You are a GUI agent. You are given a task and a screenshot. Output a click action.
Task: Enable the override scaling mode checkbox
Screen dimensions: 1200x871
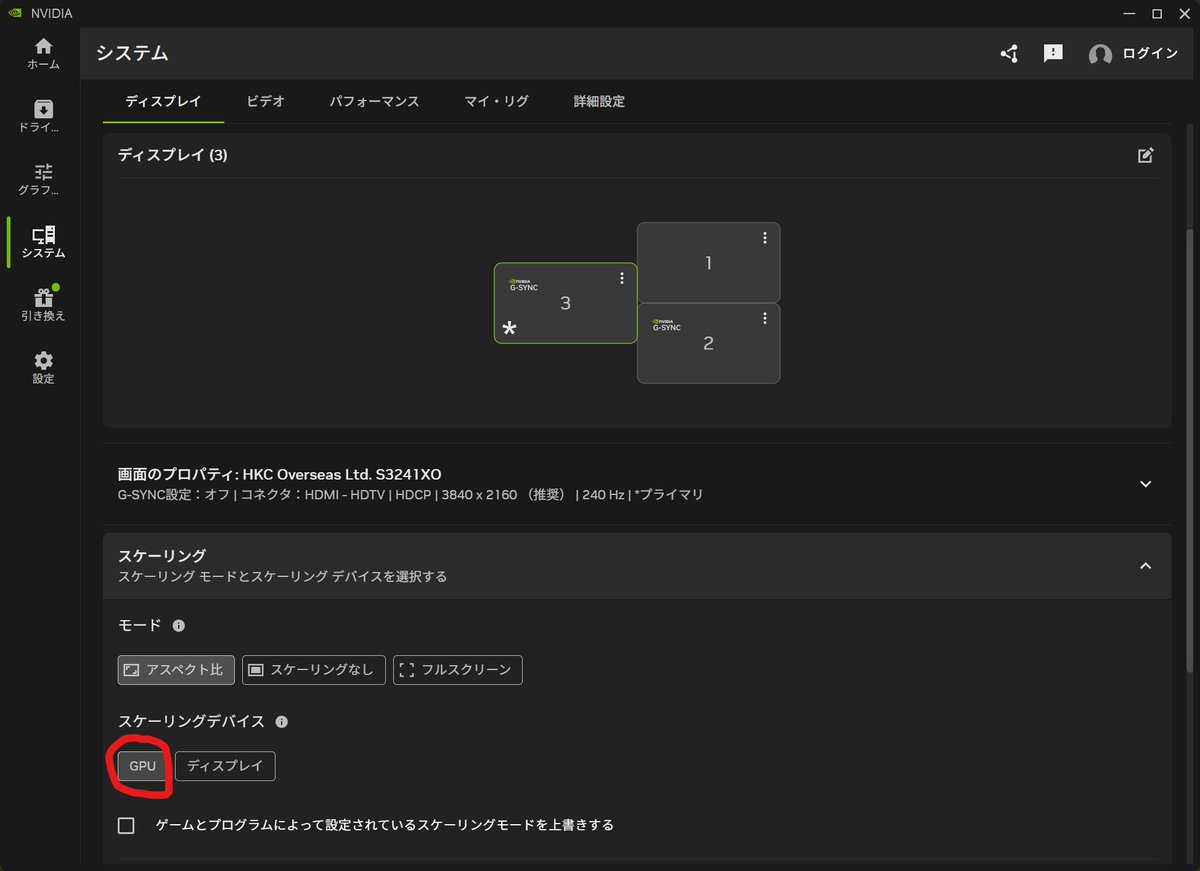pos(126,825)
